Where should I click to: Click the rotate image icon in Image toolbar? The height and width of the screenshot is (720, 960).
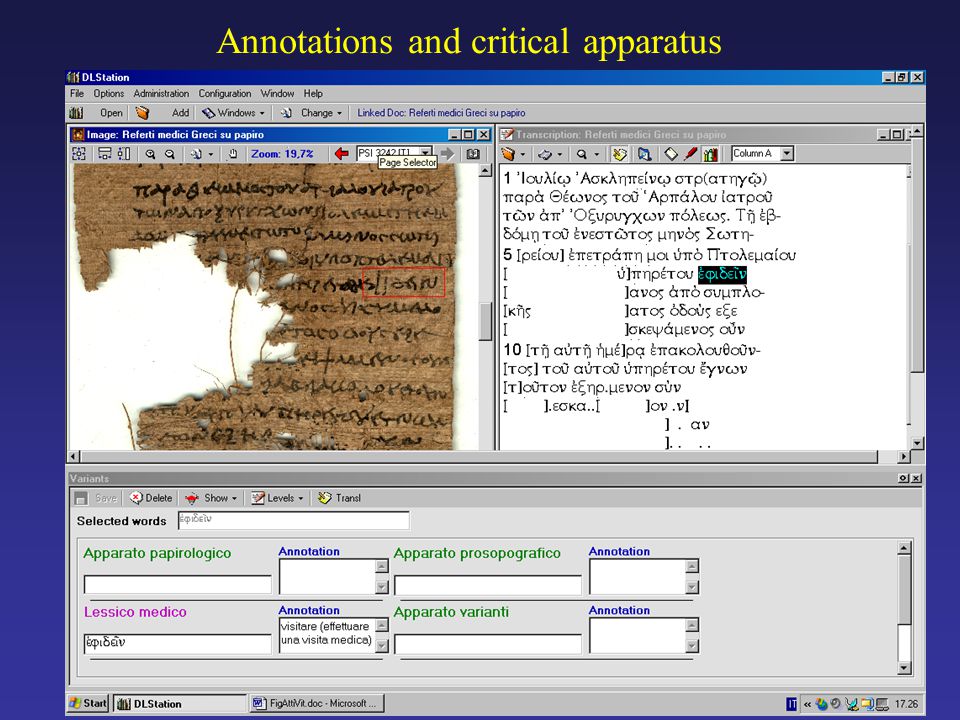click(196, 154)
